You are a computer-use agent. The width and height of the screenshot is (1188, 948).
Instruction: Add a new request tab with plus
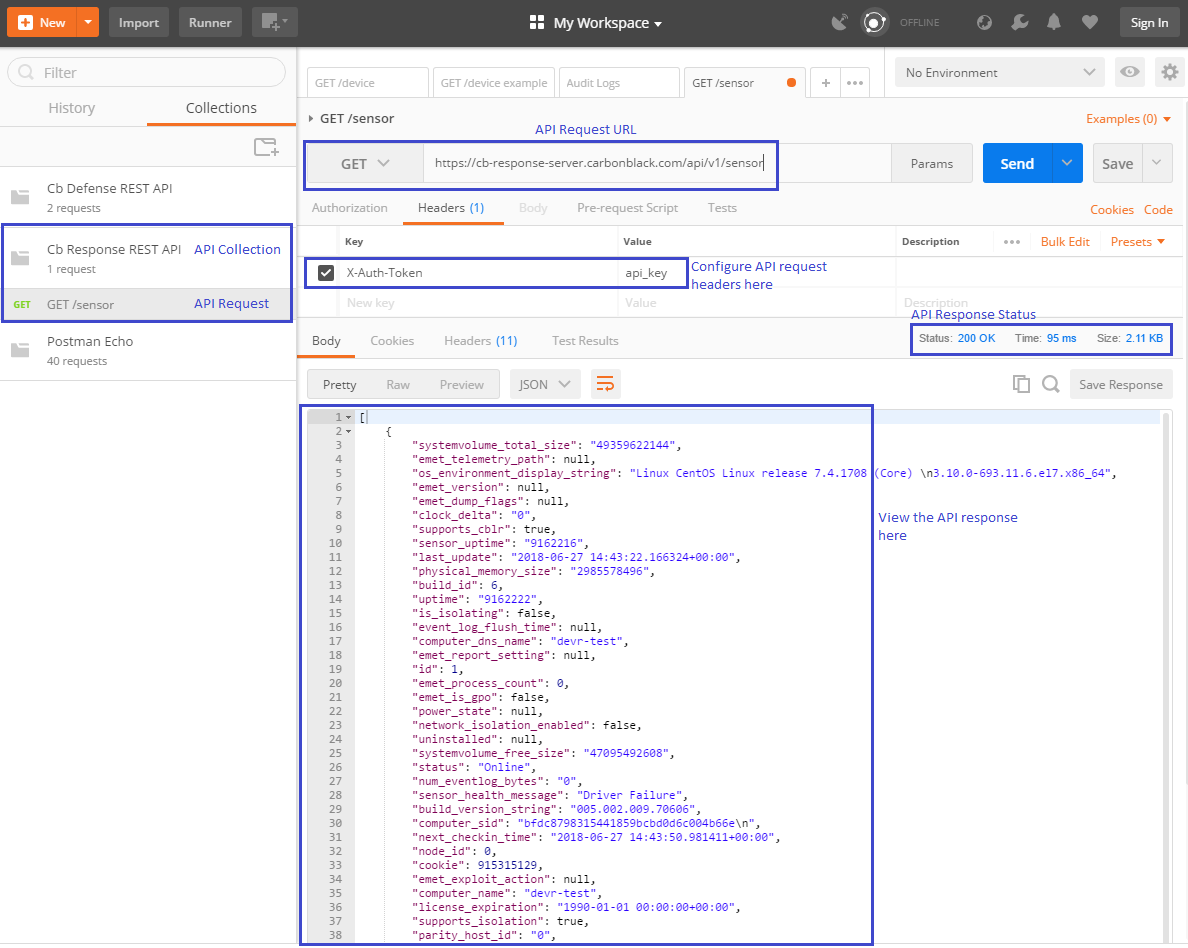[x=826, y=83]
